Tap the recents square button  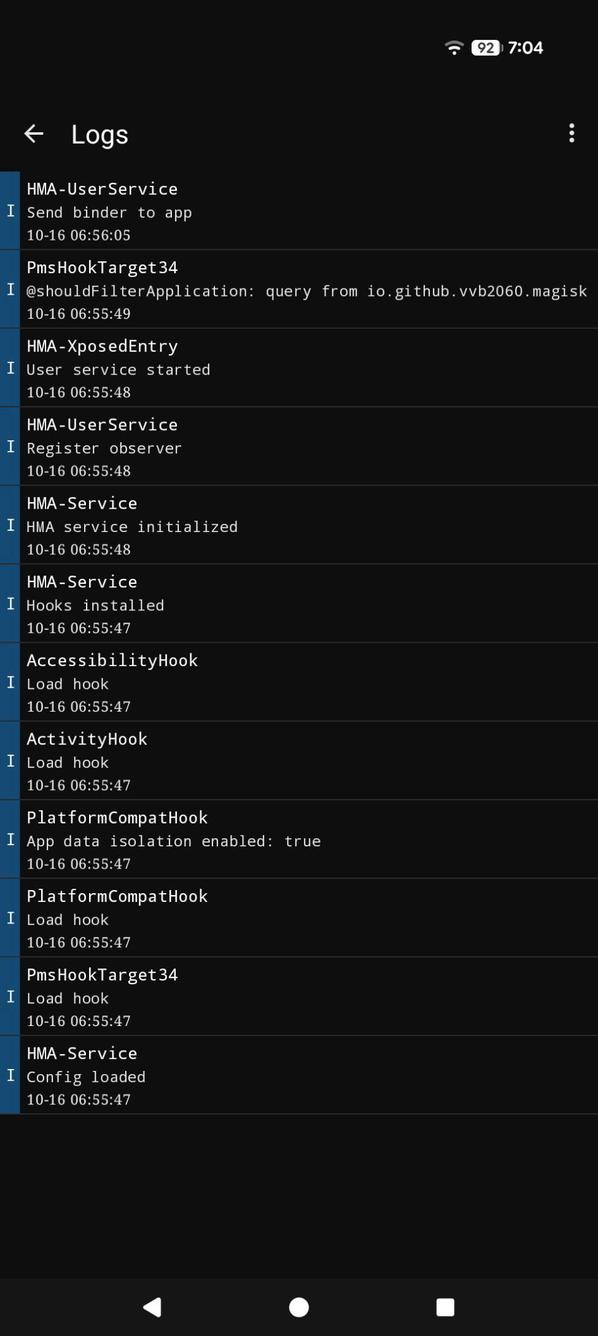point(444,1307)
